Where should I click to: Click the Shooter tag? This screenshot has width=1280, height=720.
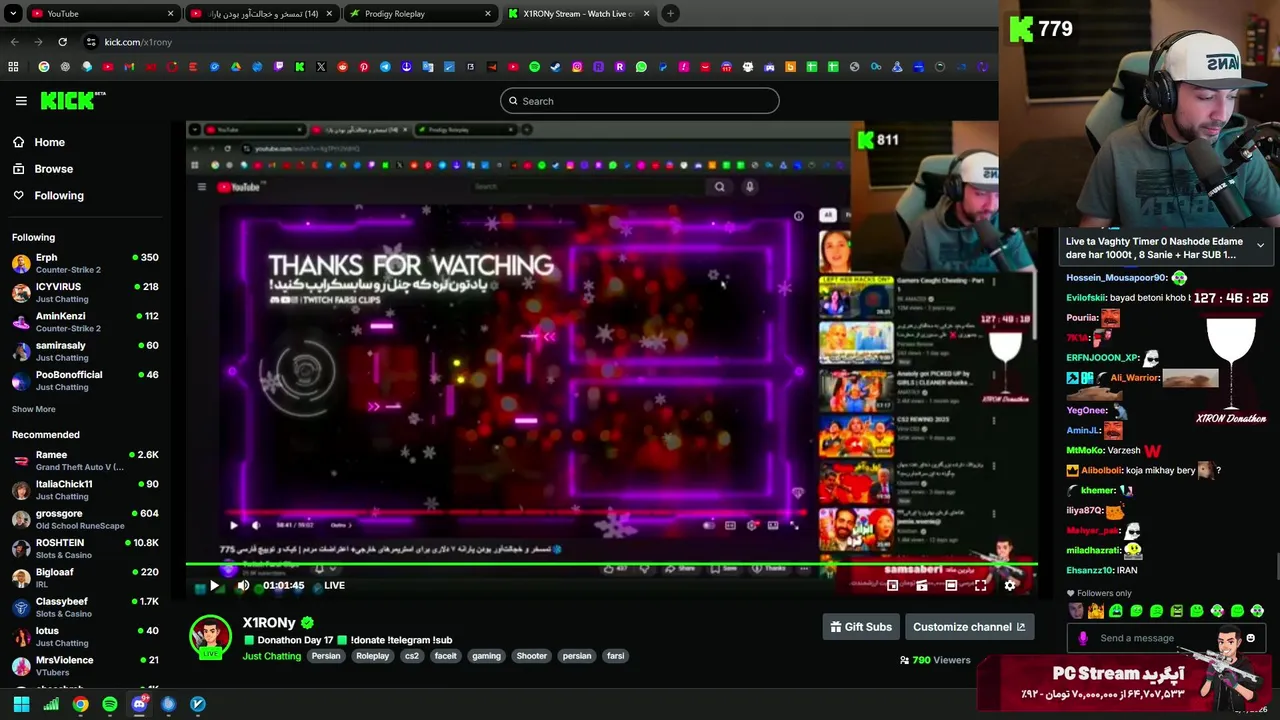[531, 656]
